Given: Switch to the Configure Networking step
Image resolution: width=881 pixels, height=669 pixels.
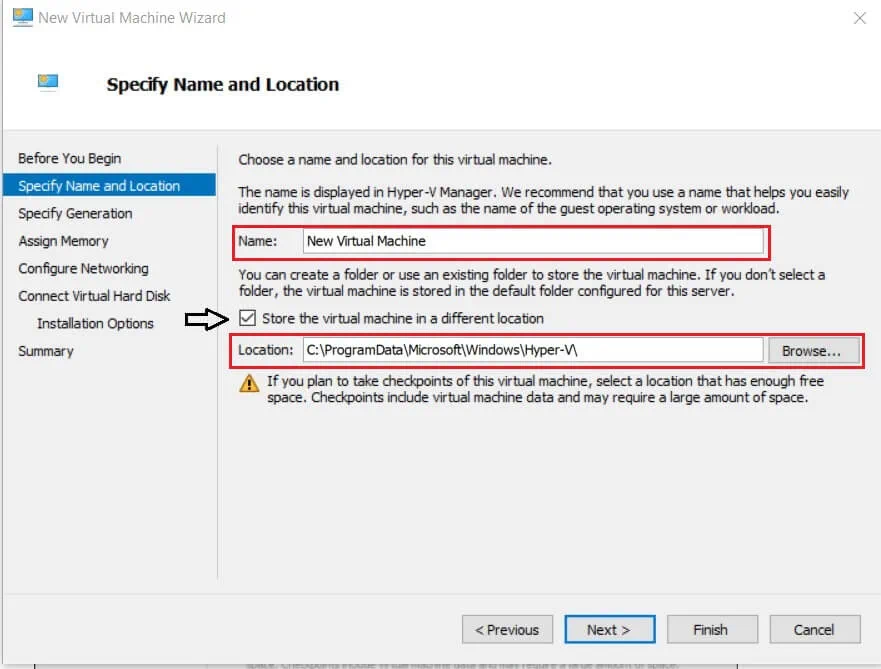Looking at the screenshot, I should (x=83, y=268).
